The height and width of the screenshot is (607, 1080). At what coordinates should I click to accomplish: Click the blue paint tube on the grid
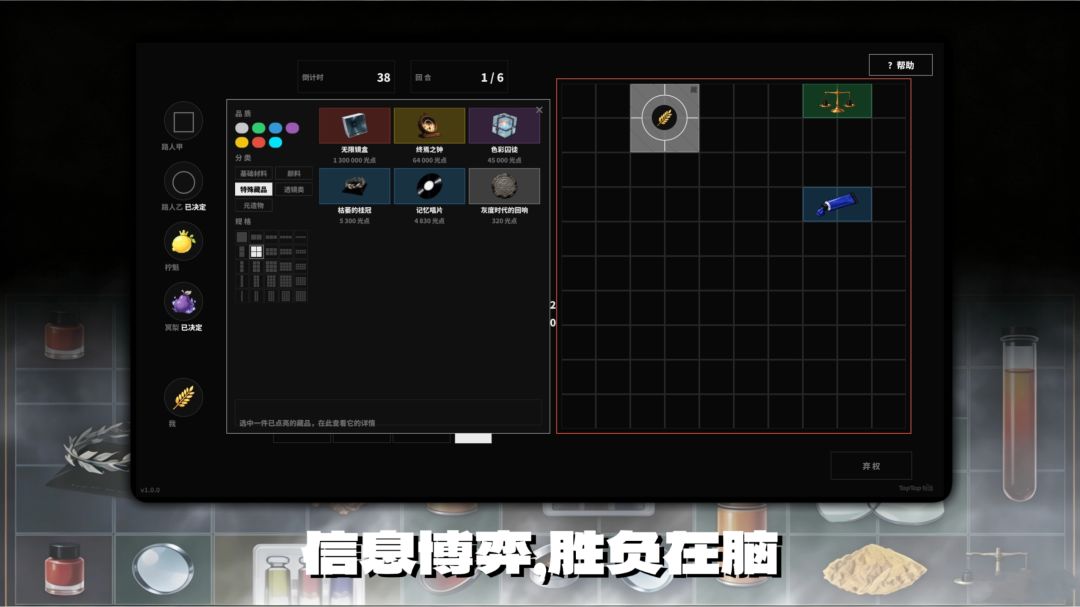(x=837, y=204)
